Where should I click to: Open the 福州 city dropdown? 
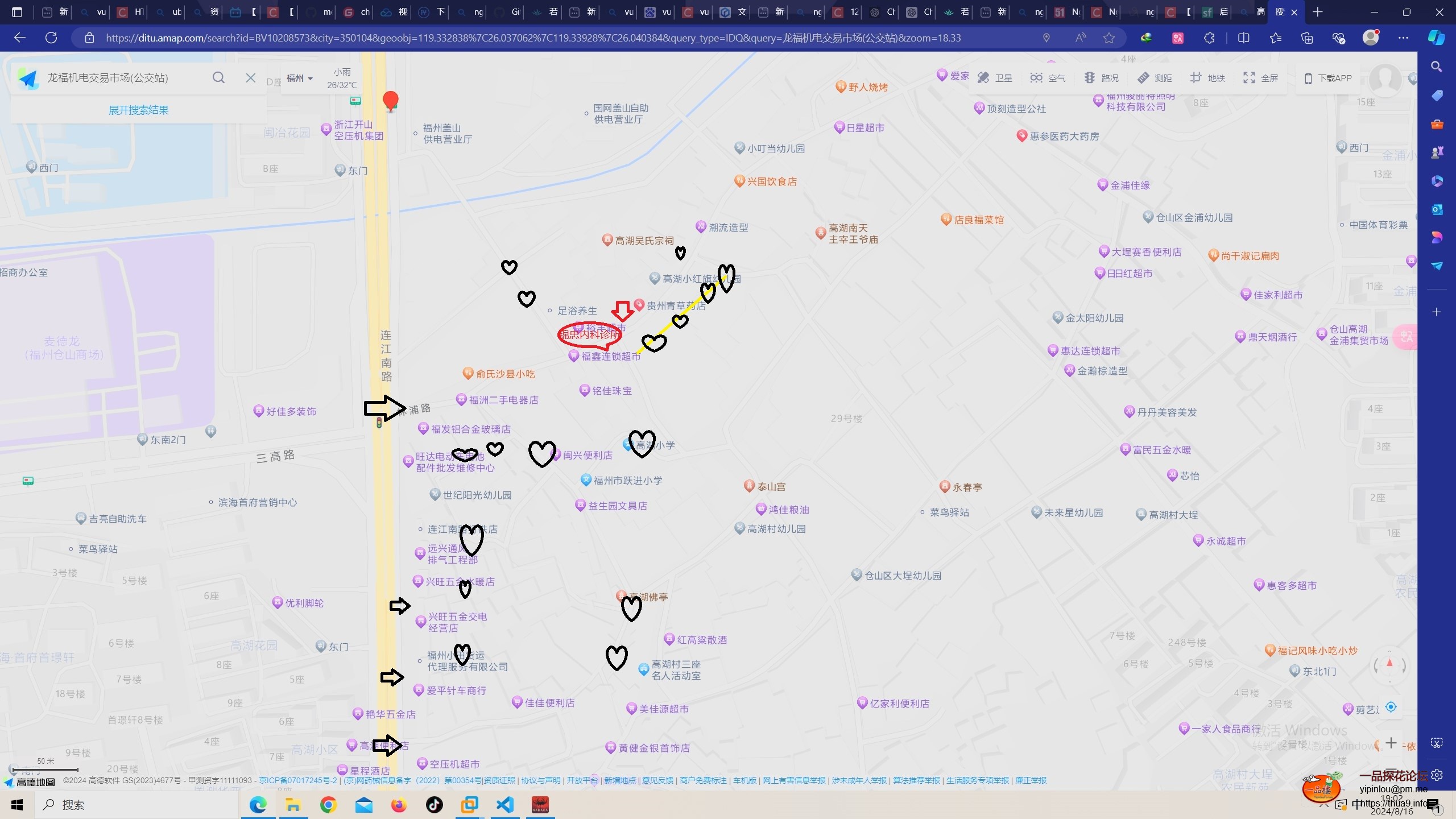click(299, 78)
